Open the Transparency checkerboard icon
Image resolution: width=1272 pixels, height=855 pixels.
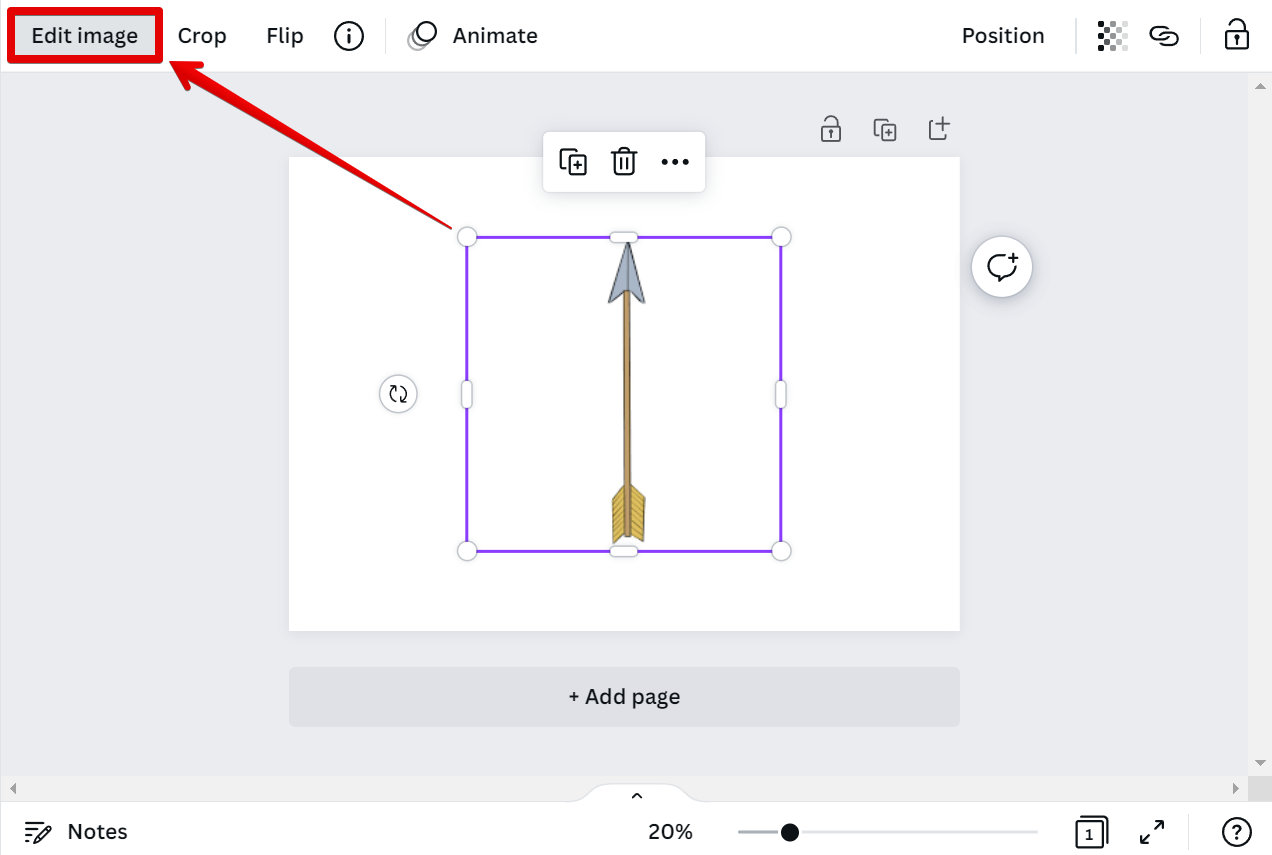tap(1112, 36)
